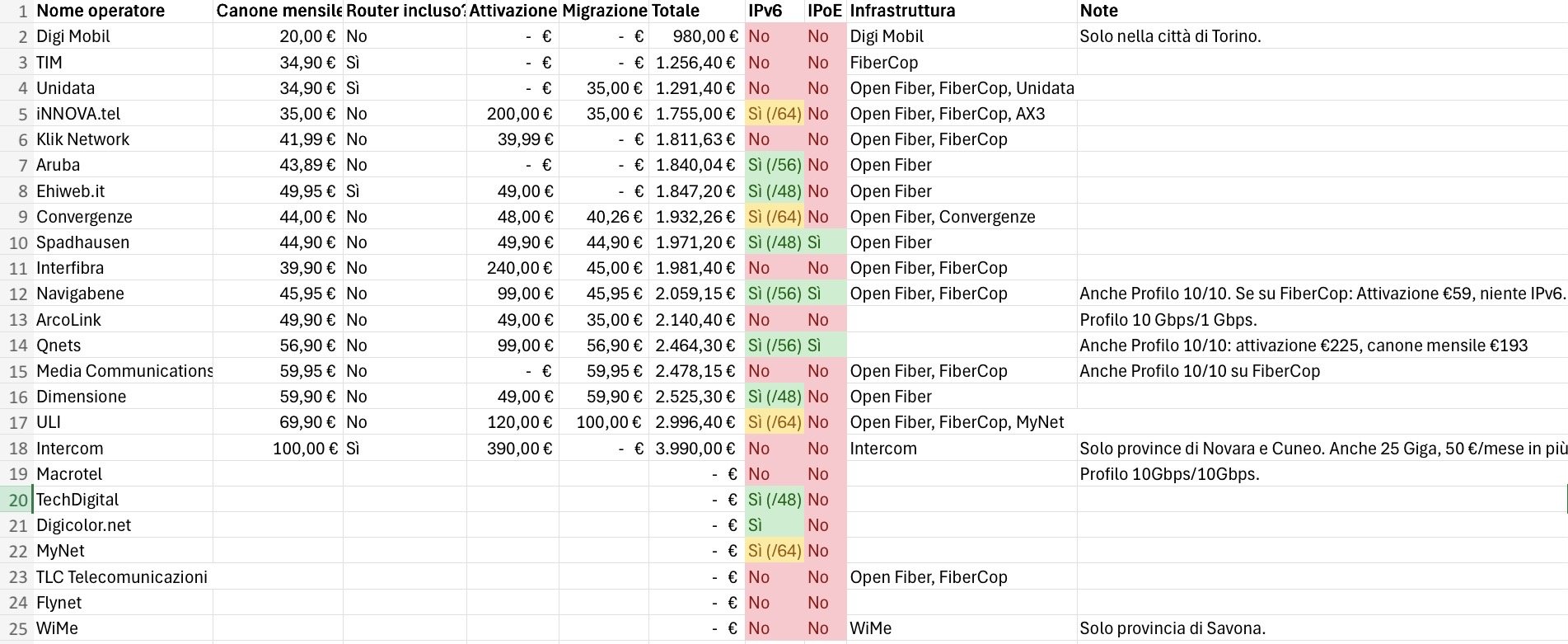
Task: Select the row 20 header number
Action: 17,500
